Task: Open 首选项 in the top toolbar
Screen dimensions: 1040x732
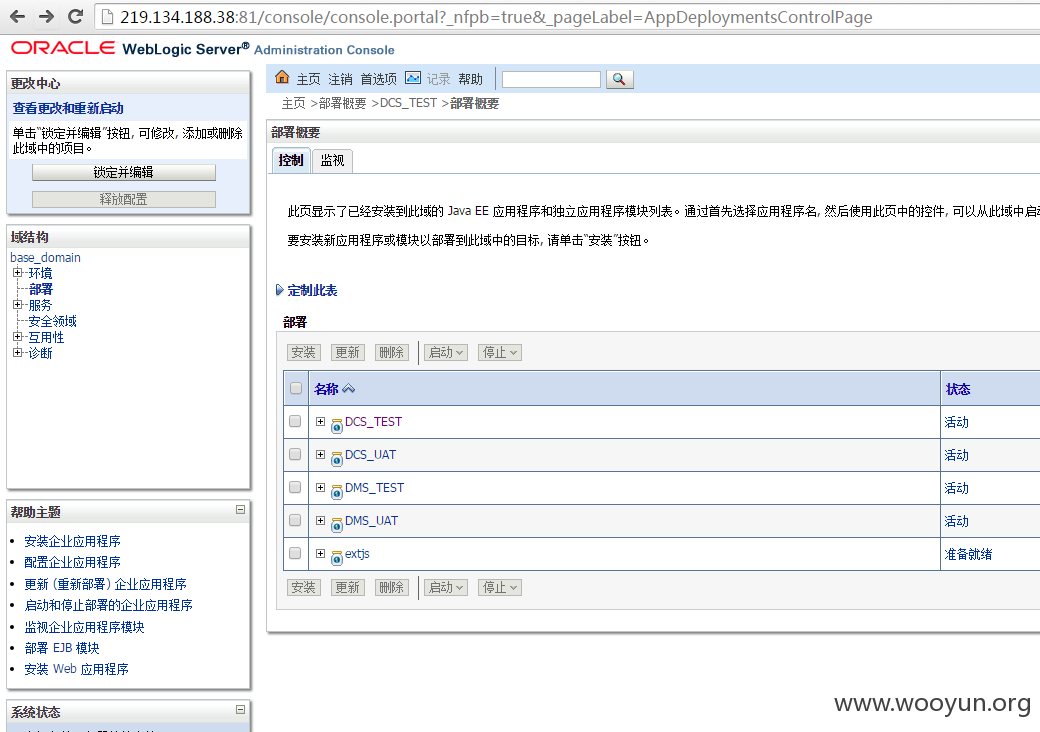Action: pyautogui.click(x=378, y=80)
